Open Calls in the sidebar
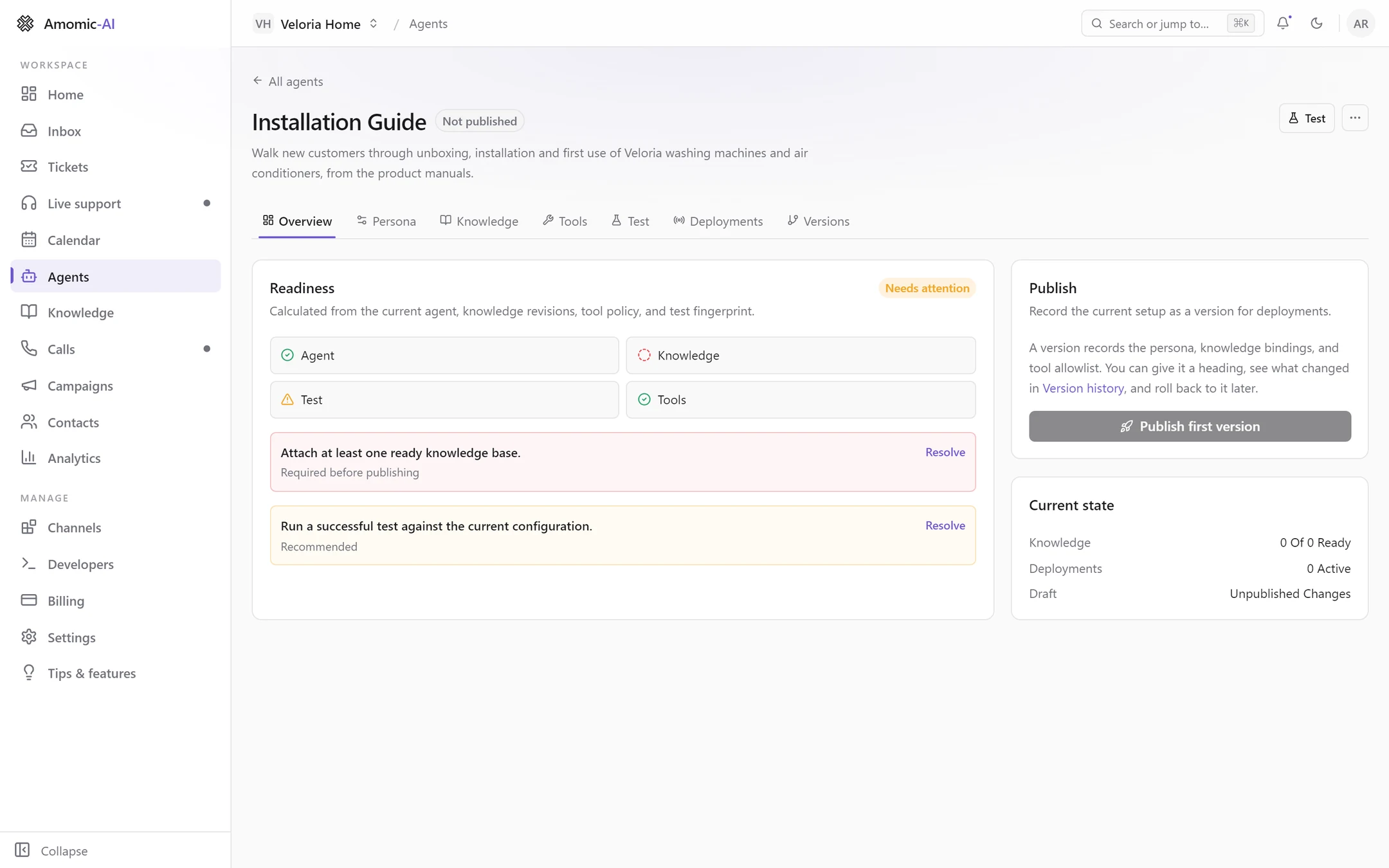The height and width of the screenshot is (868, 1389). pyautogui.click(x=116, y=349)
